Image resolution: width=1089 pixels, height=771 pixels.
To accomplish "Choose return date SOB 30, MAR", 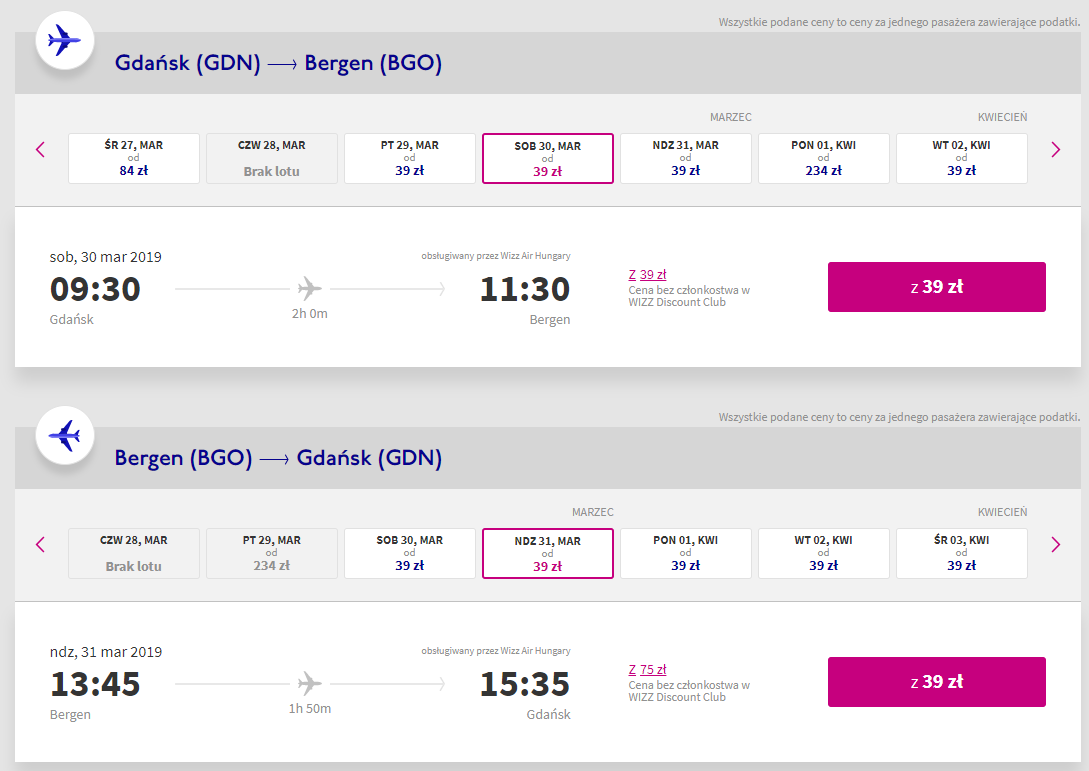I will [410, 553].
